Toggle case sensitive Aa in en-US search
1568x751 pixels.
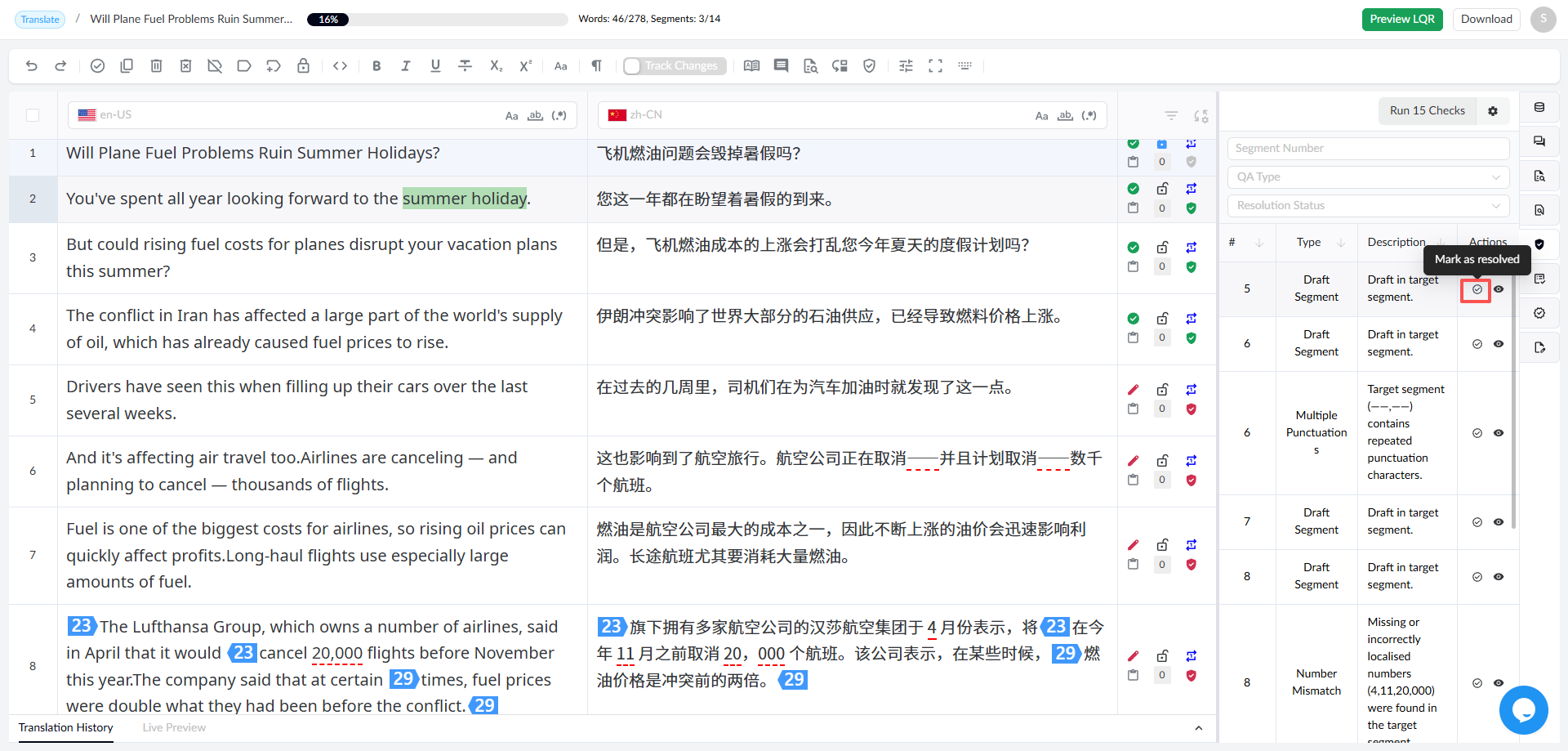(511, 116)
